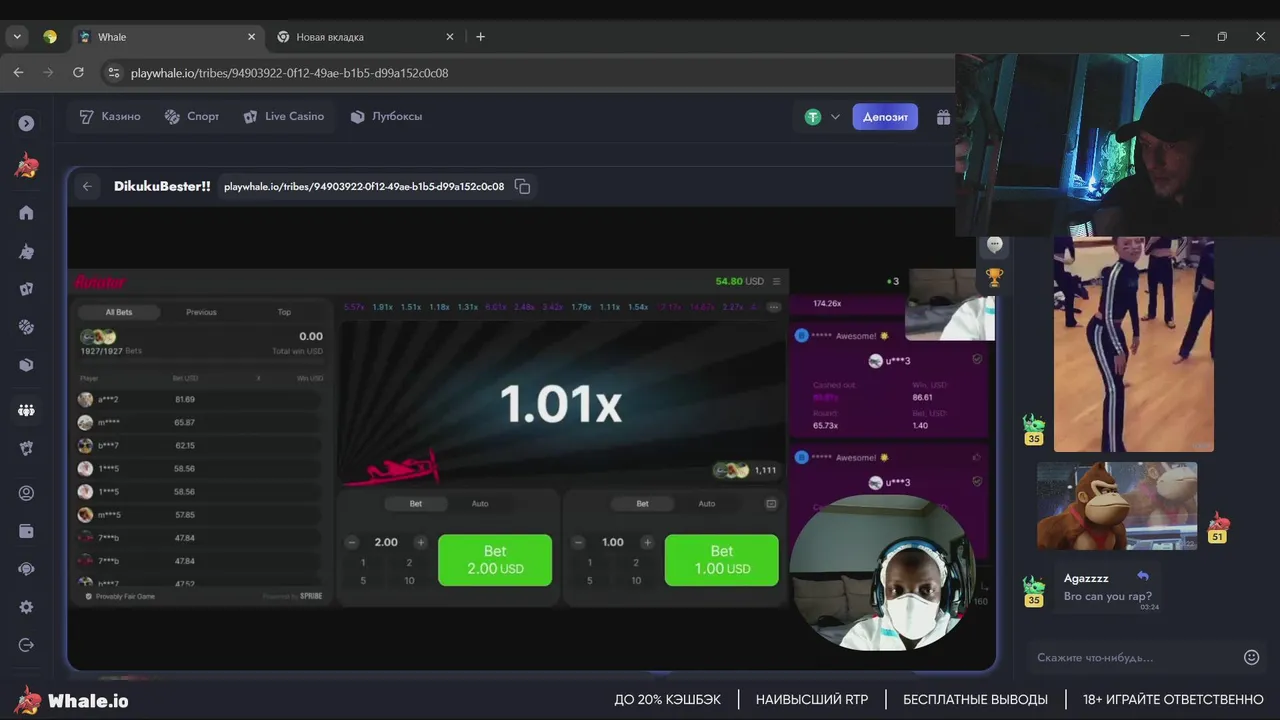Select the Tribes people icon in the sidebar
The width and height of the screenshot is (1280, 720).
click(x=26, y=410)
